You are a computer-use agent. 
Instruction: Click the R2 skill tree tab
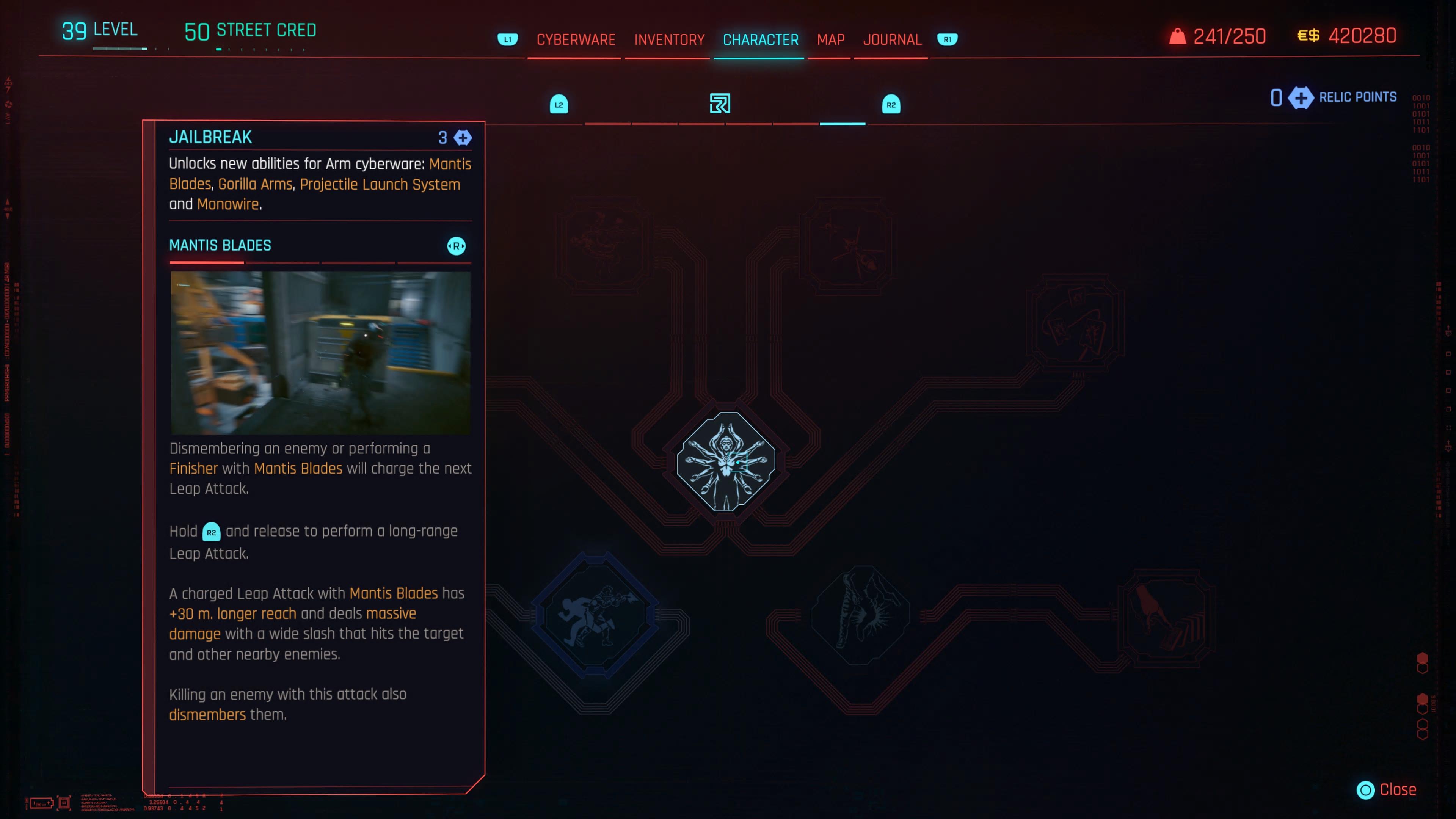point(891,104)
